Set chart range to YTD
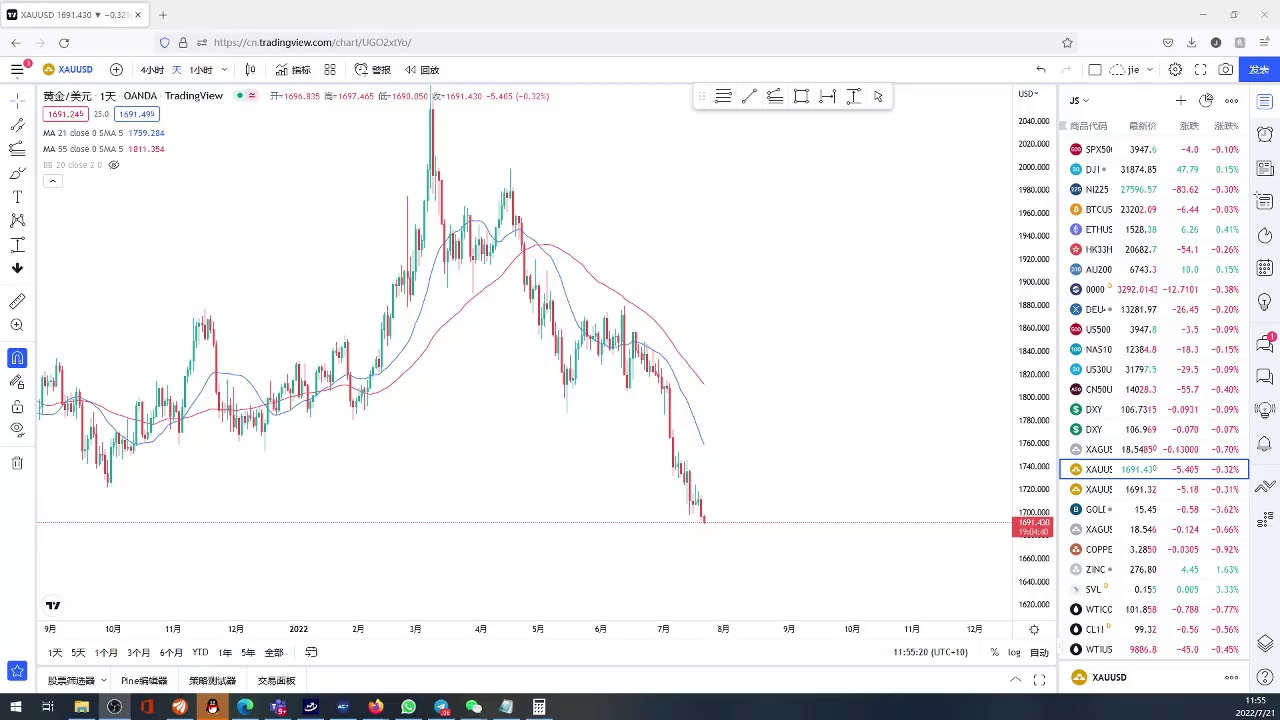1280x720 pixels. coord(200,653)
